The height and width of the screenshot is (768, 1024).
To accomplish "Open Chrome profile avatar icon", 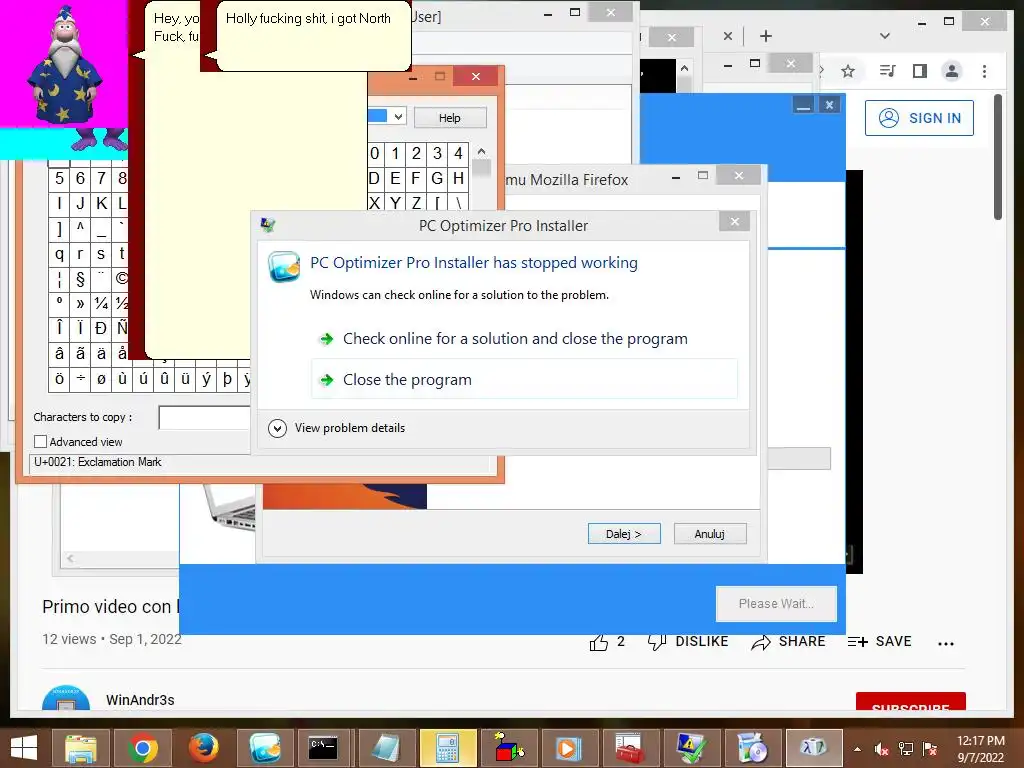I will click(x=952, y=71).
